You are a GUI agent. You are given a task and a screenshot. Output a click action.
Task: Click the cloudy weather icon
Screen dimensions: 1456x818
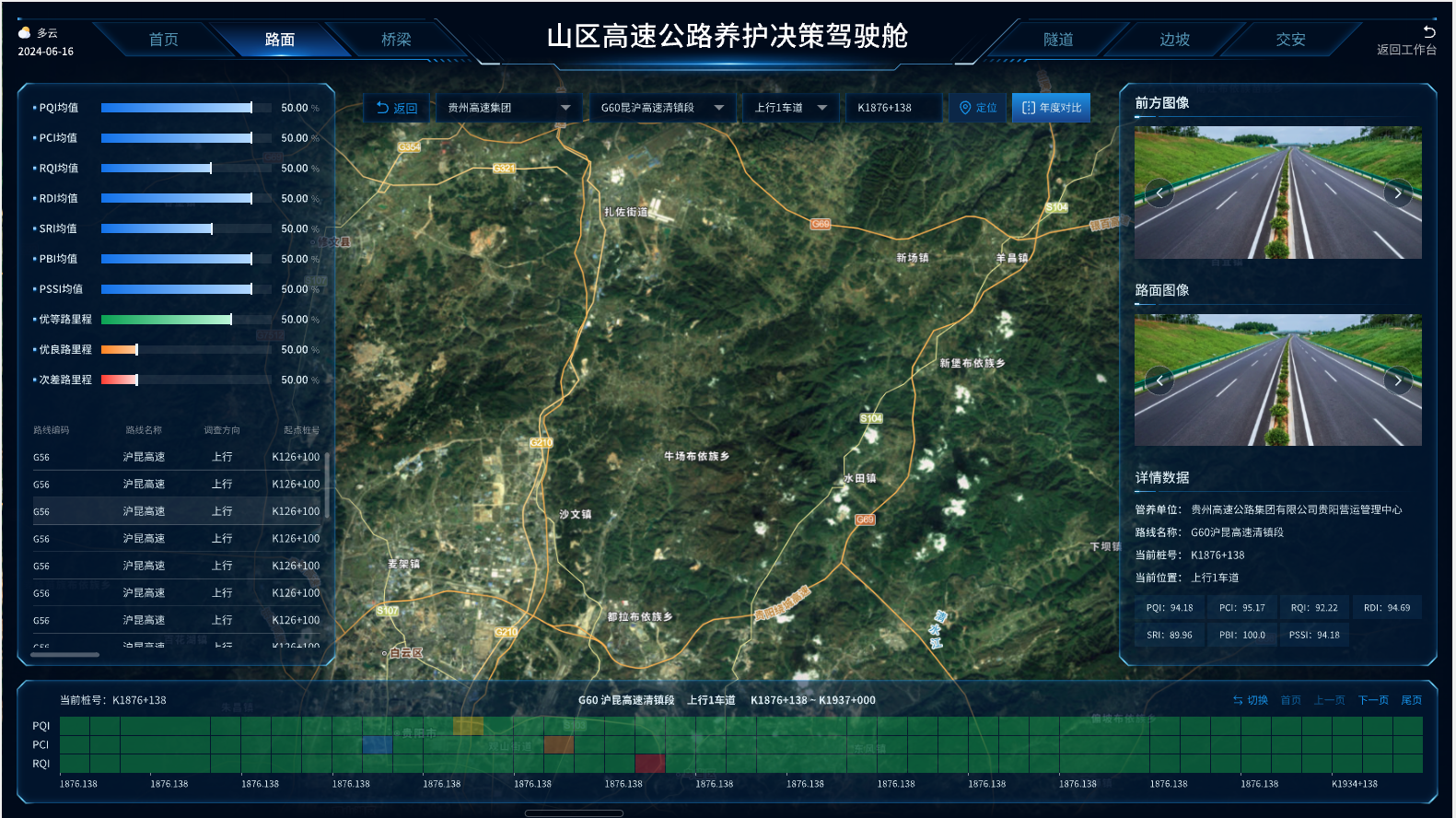click(x=25, y=32)
